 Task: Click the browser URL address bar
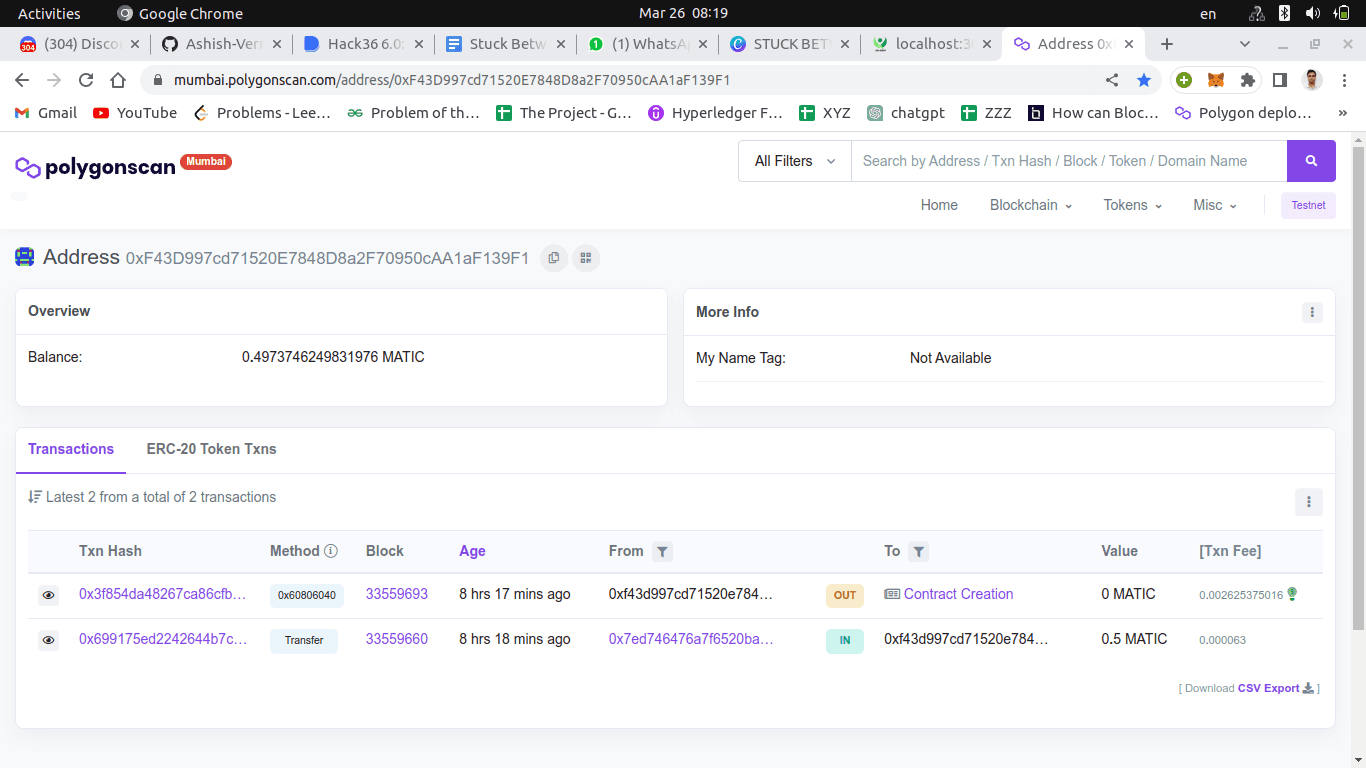[x=630, y=80]
